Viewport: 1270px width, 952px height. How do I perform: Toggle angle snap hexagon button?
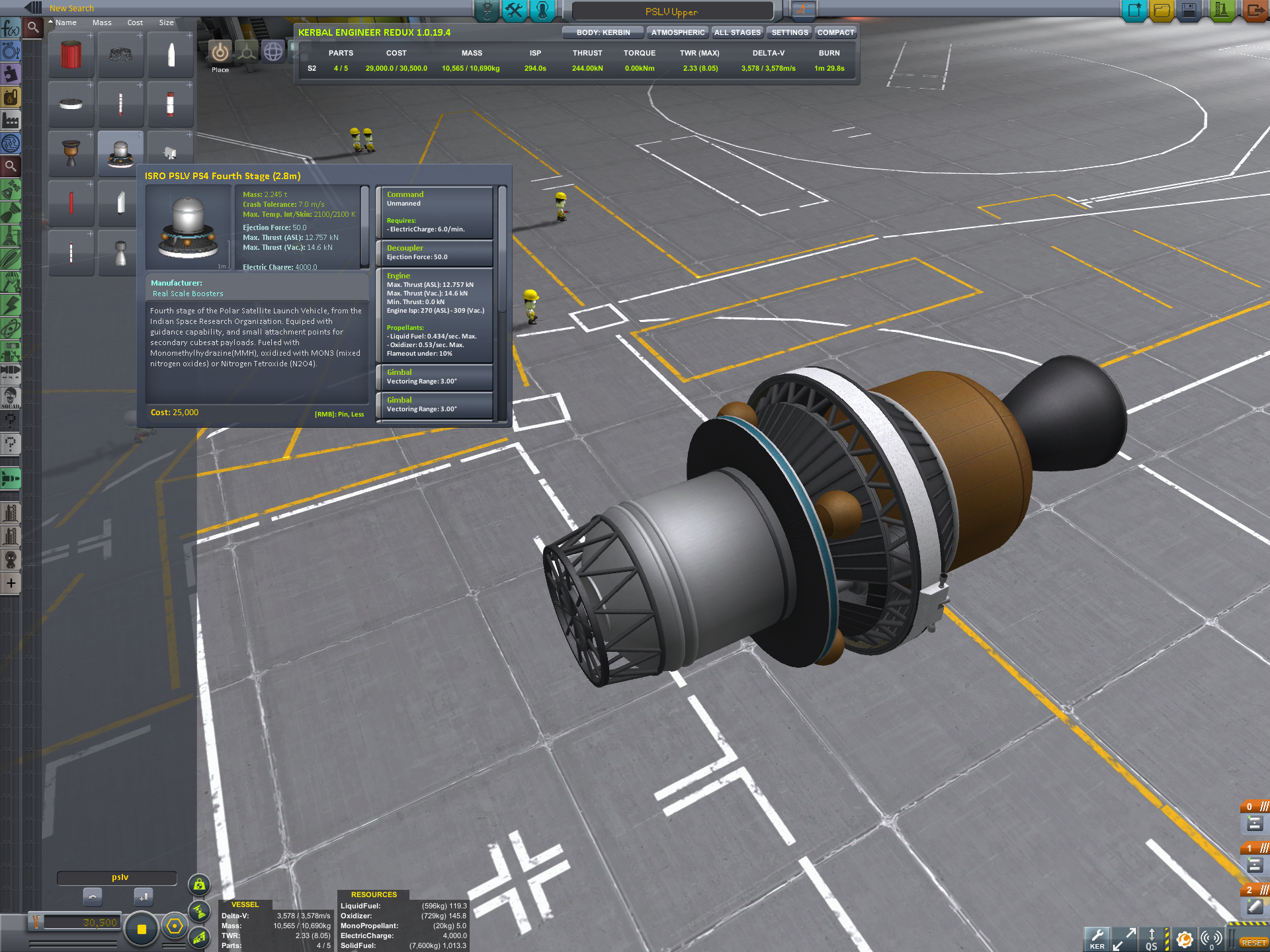[x=175, y=927]
